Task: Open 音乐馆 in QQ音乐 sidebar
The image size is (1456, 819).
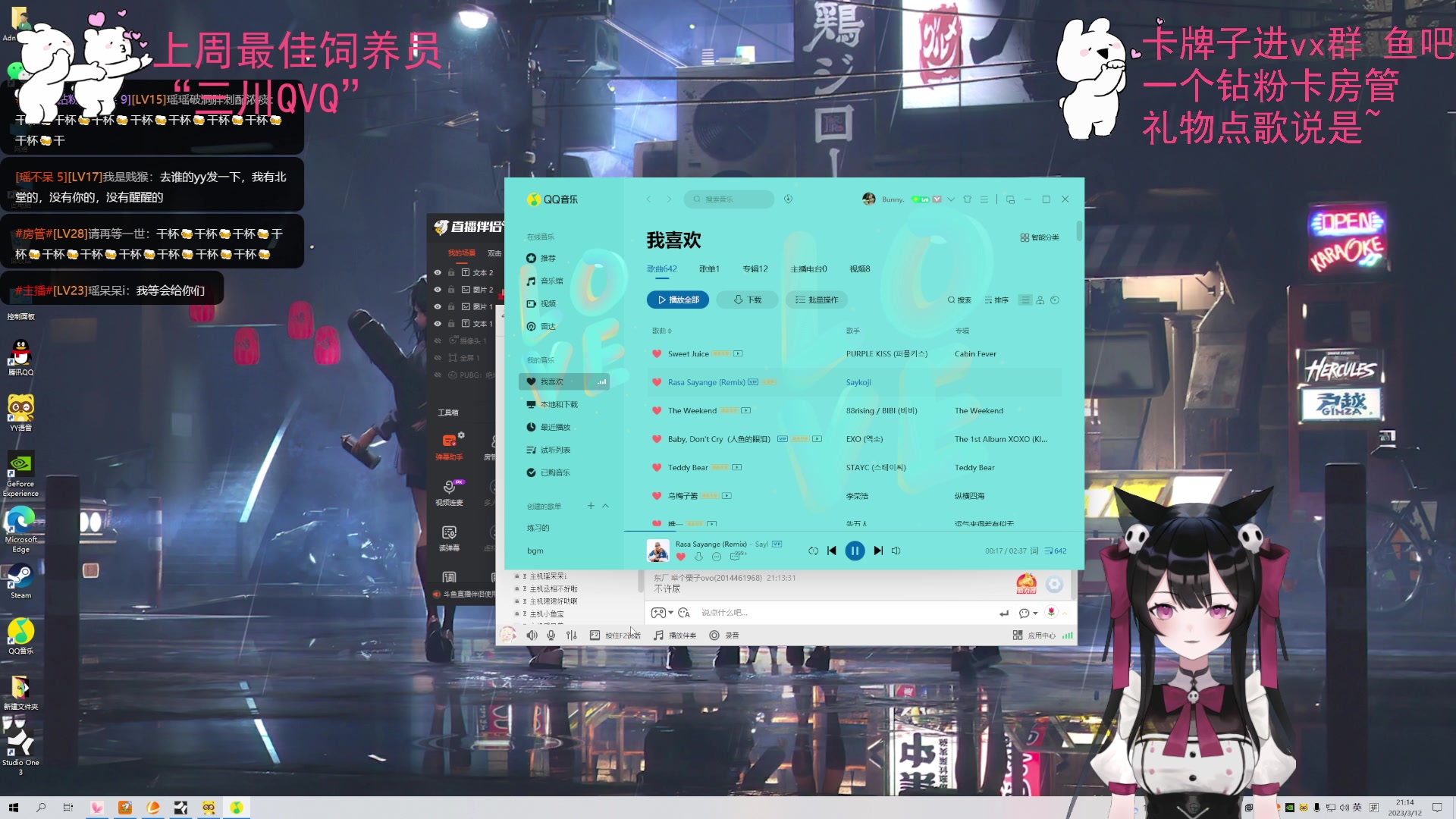Action: (544, 281)
